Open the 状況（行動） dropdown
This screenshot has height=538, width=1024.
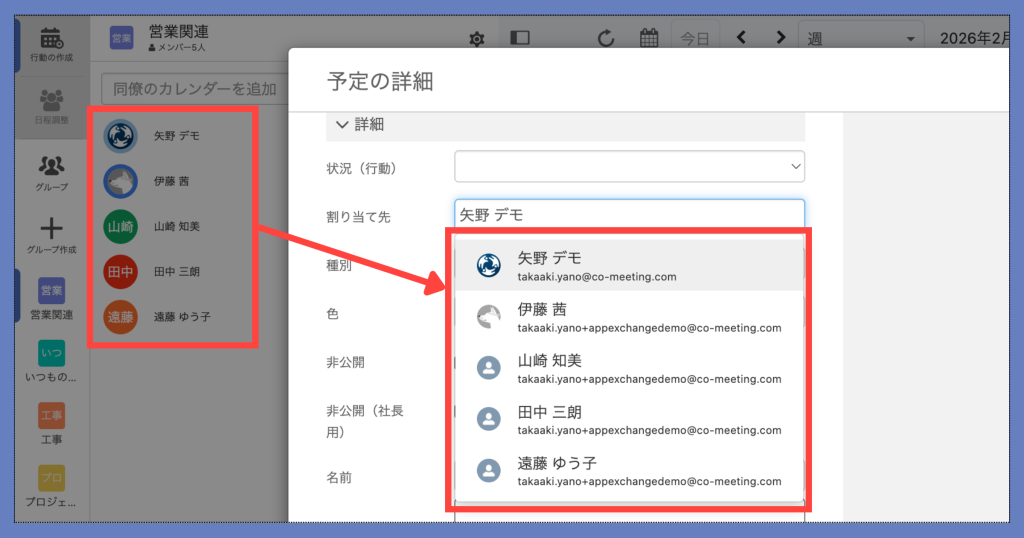point(629,166)
